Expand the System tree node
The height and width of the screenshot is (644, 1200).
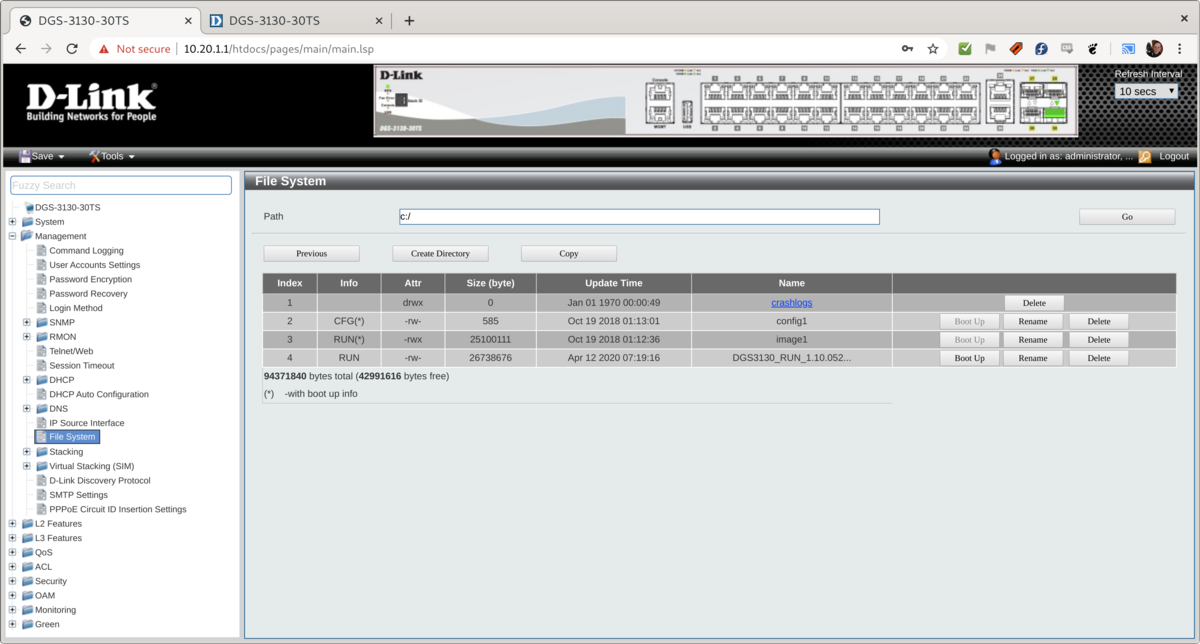tap(12, 222)
